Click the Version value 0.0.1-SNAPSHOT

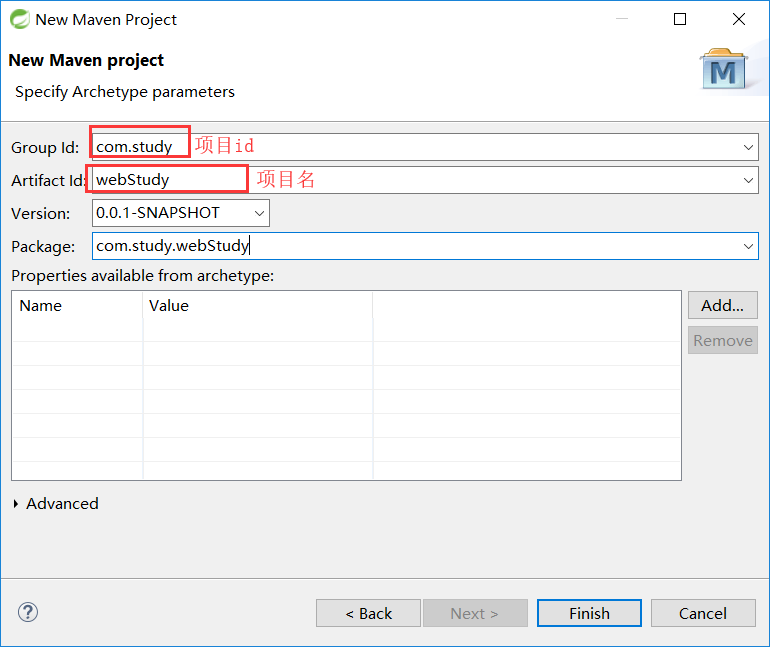pyautogui.click(x=158, y=213)
